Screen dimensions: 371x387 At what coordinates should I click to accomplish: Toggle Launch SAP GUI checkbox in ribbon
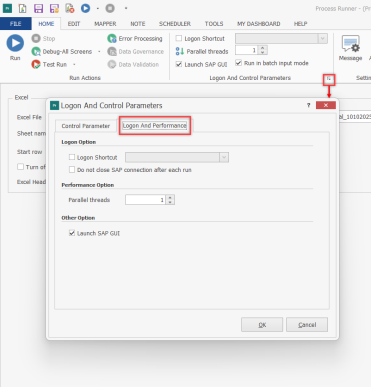tap(179, 64)
